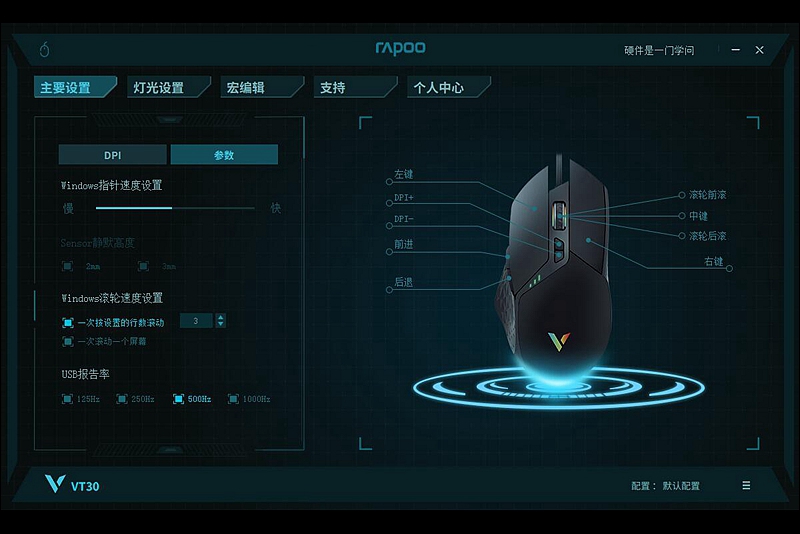This screenshot has width=800, height=534.
Task: Click the mouse icon at top-left corner
Action: pyautogui.click(x=45, y=50)
